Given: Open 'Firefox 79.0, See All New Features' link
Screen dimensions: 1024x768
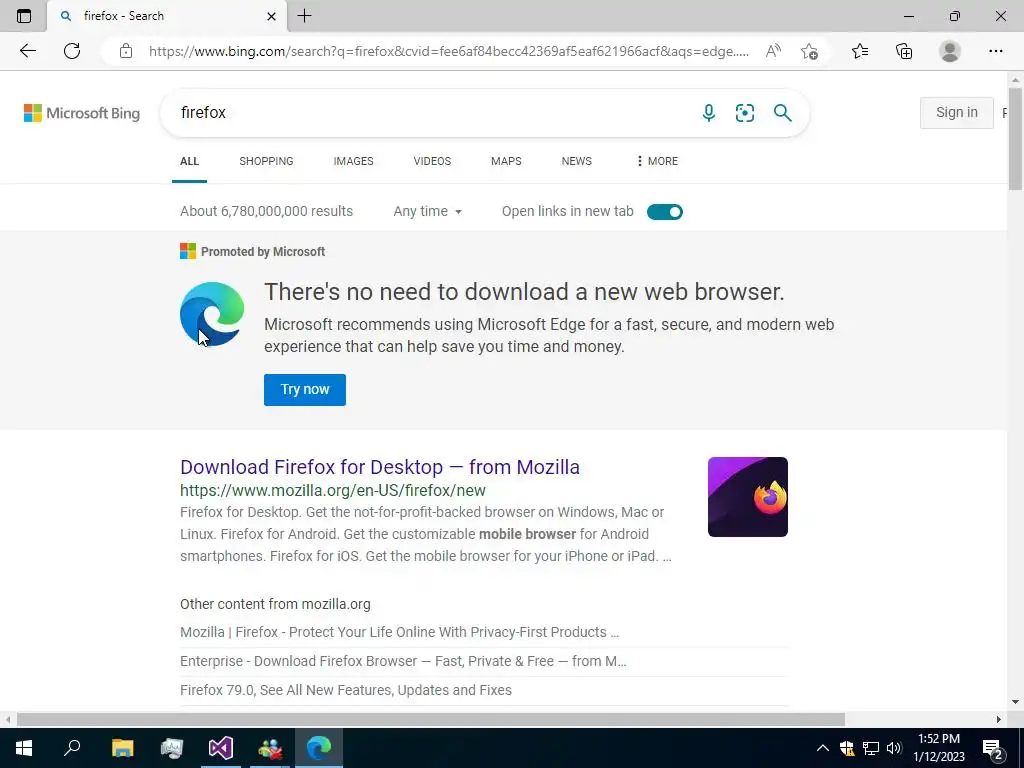Looking at the screenshot, I should point(345,690).
